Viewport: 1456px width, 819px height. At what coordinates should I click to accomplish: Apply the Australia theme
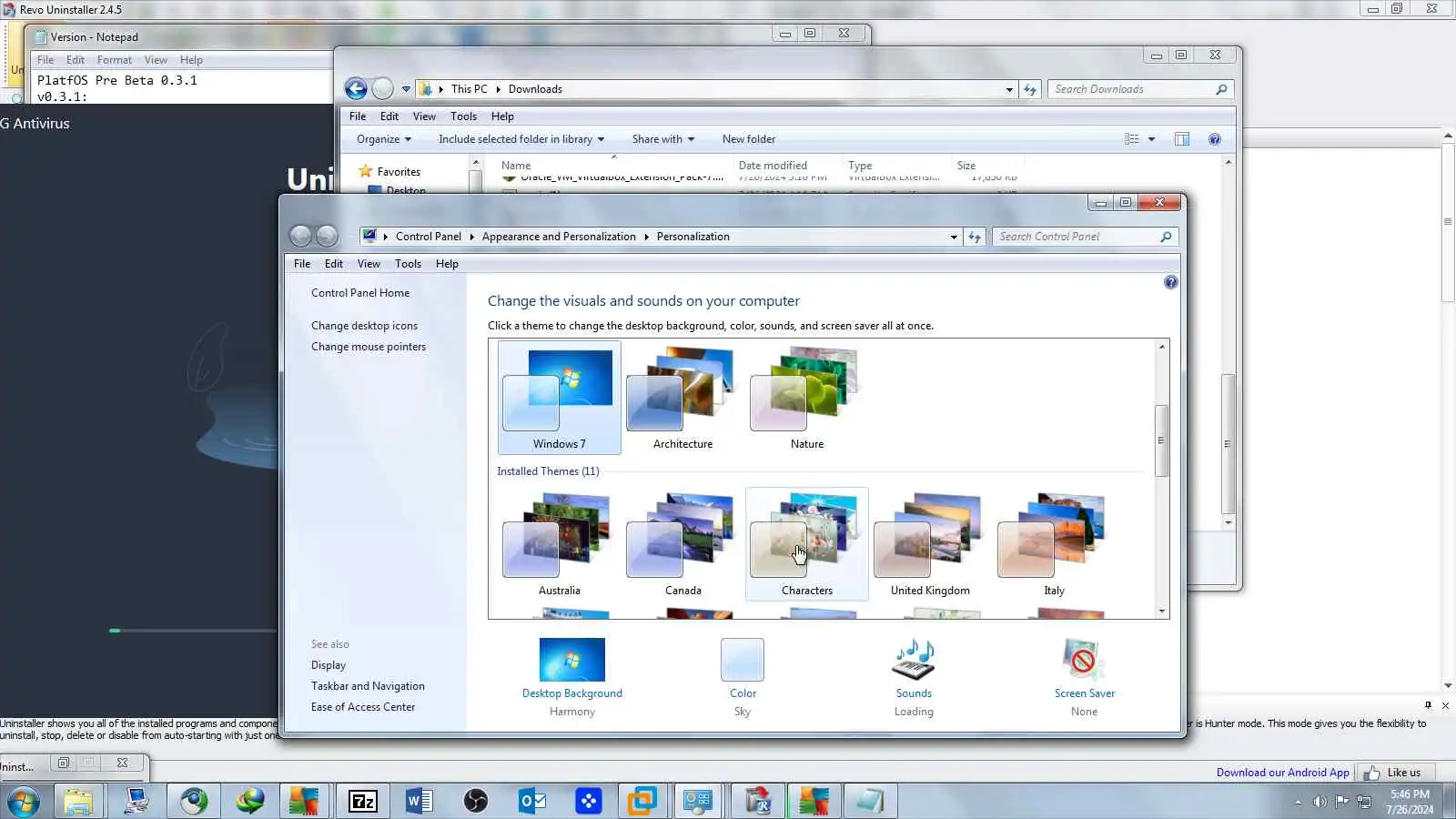pos(559,544)
